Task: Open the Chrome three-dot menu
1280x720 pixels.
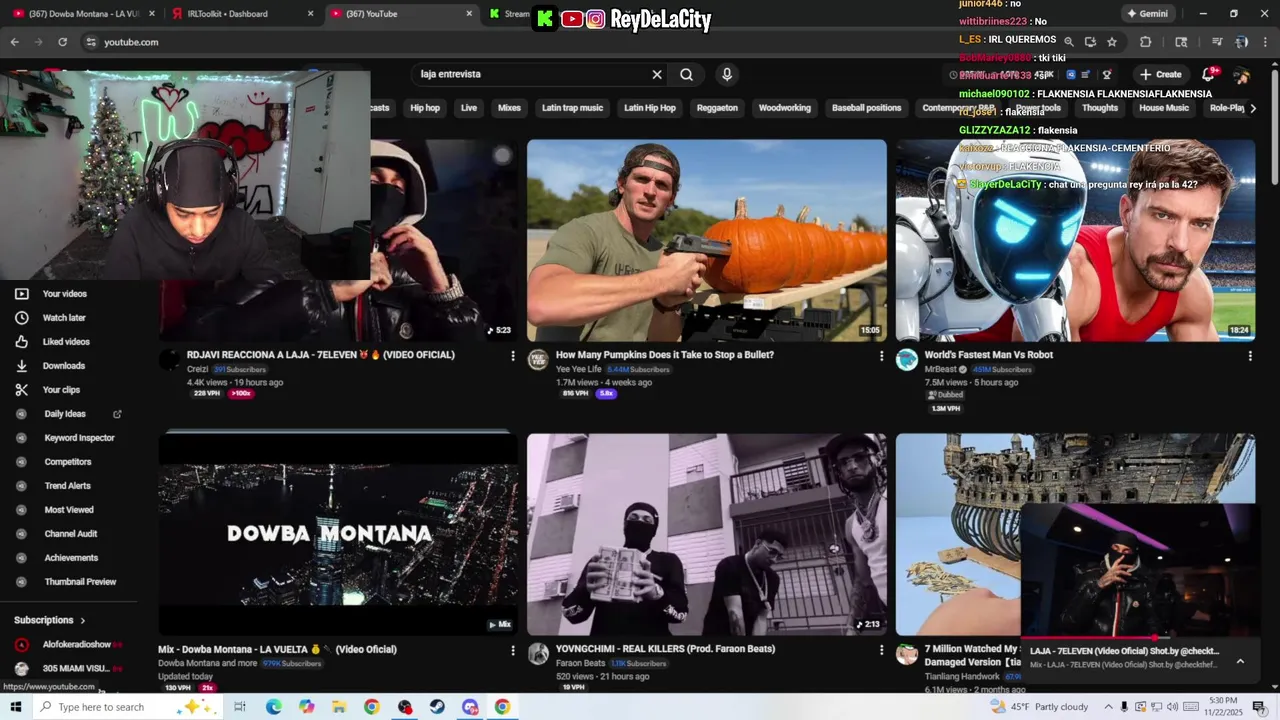Action: [1265, 42]
